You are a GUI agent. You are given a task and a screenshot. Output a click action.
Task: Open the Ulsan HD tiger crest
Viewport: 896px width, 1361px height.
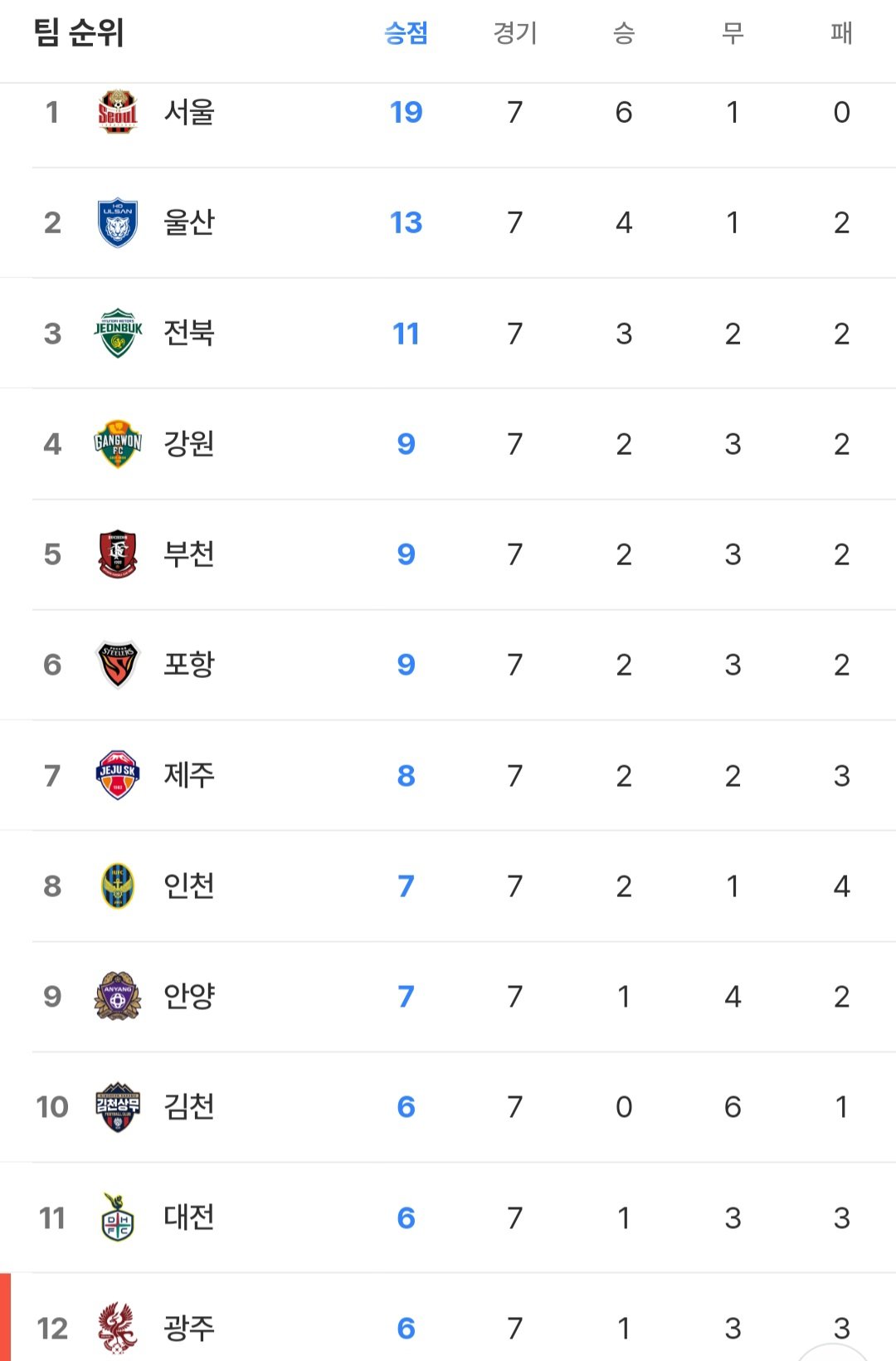pyautogui.click(x=117, y=222)
